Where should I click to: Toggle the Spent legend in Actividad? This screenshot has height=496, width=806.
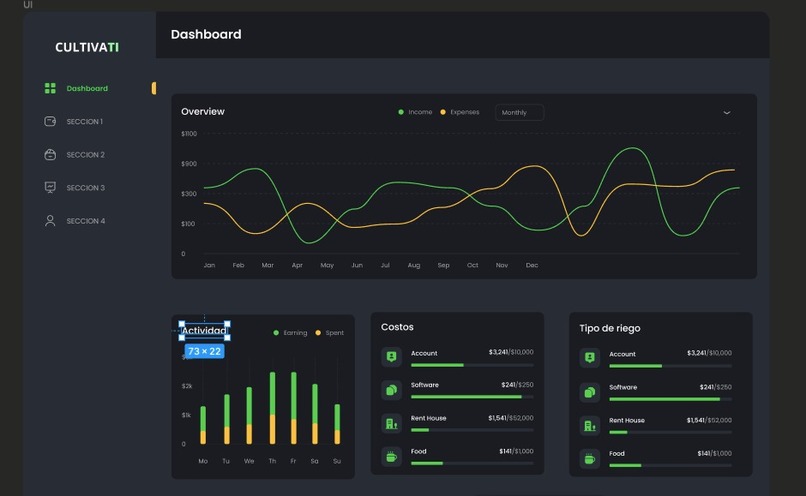coord(329,333)
